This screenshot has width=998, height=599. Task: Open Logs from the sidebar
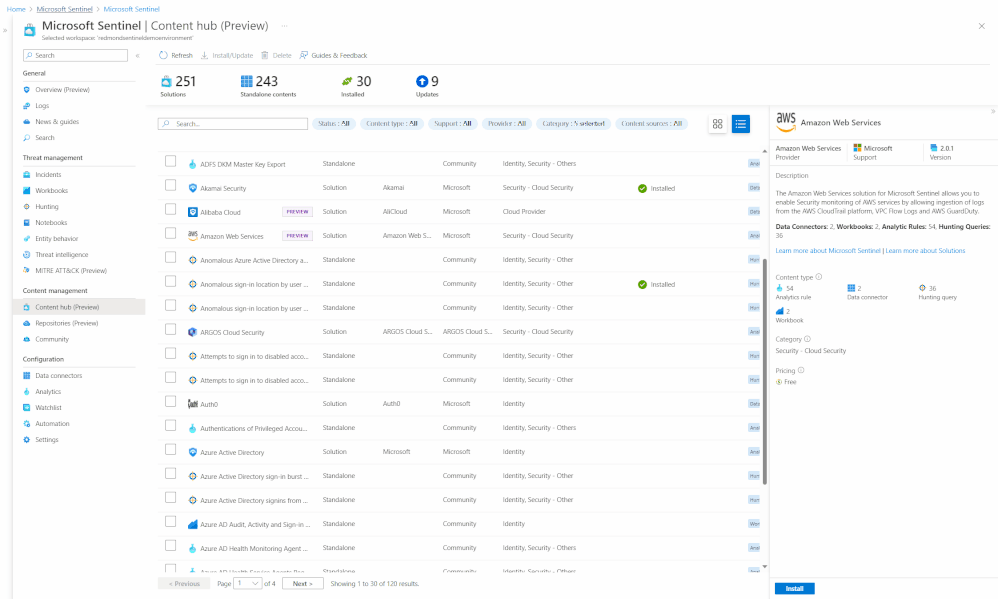(42, 106)
